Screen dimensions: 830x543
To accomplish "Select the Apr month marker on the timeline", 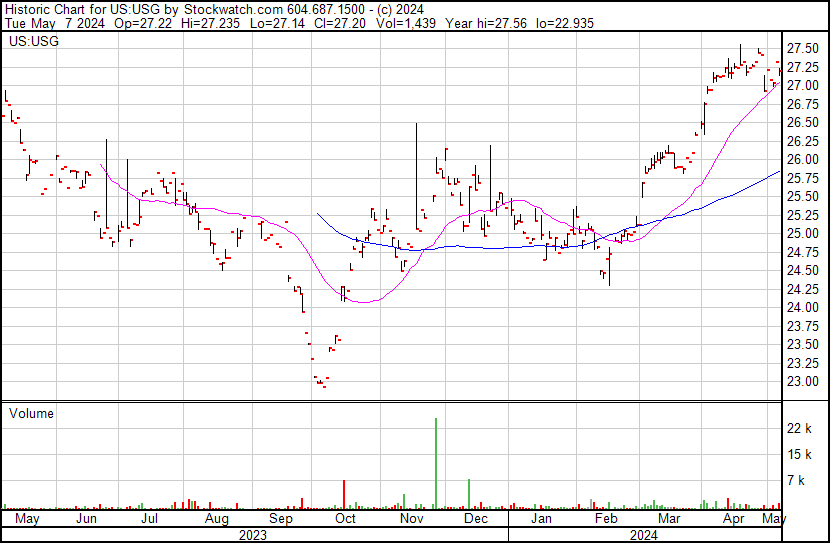I will (734, 520).
